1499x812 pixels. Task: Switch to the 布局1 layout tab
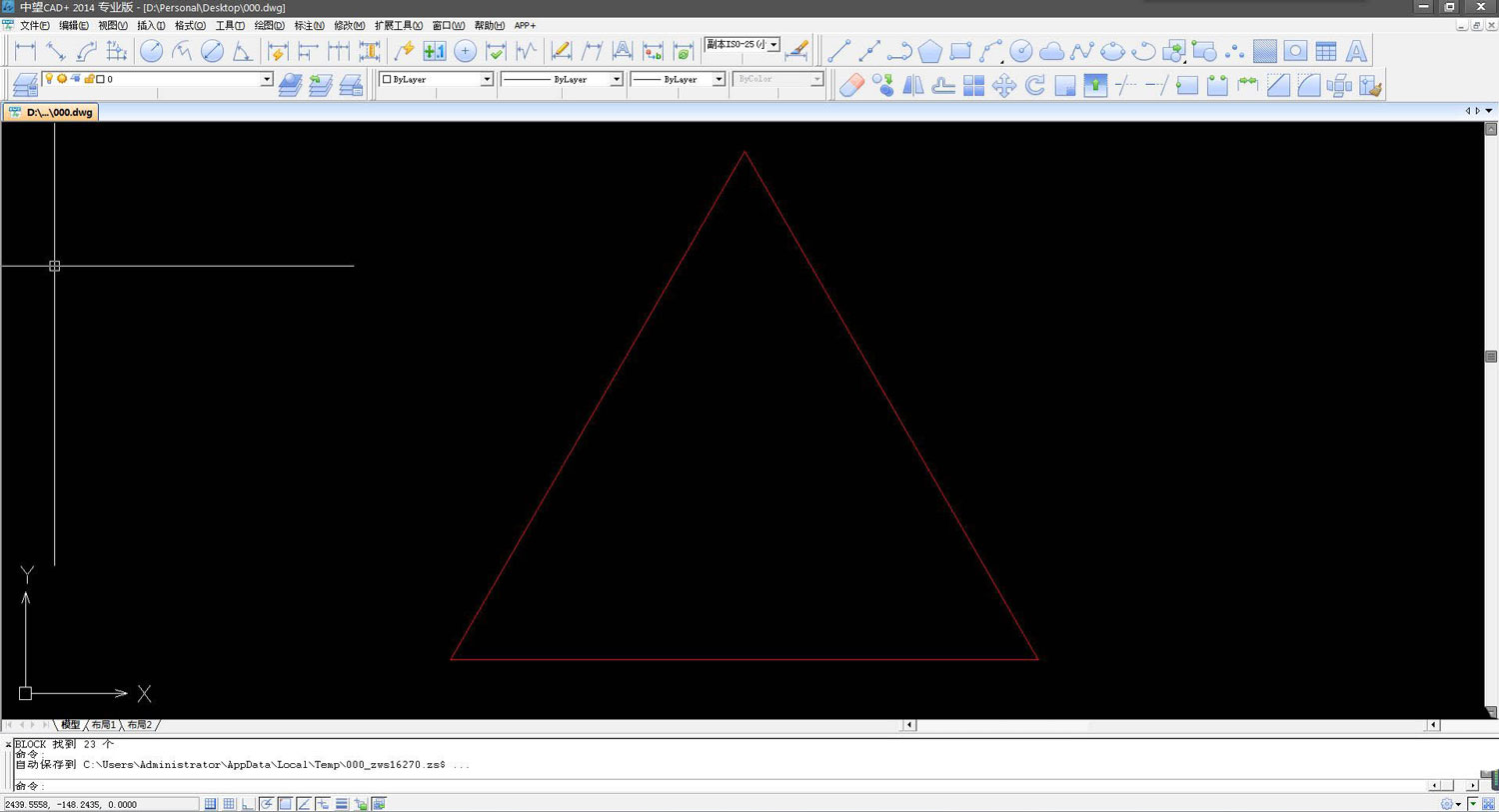[x=103, y=725]
